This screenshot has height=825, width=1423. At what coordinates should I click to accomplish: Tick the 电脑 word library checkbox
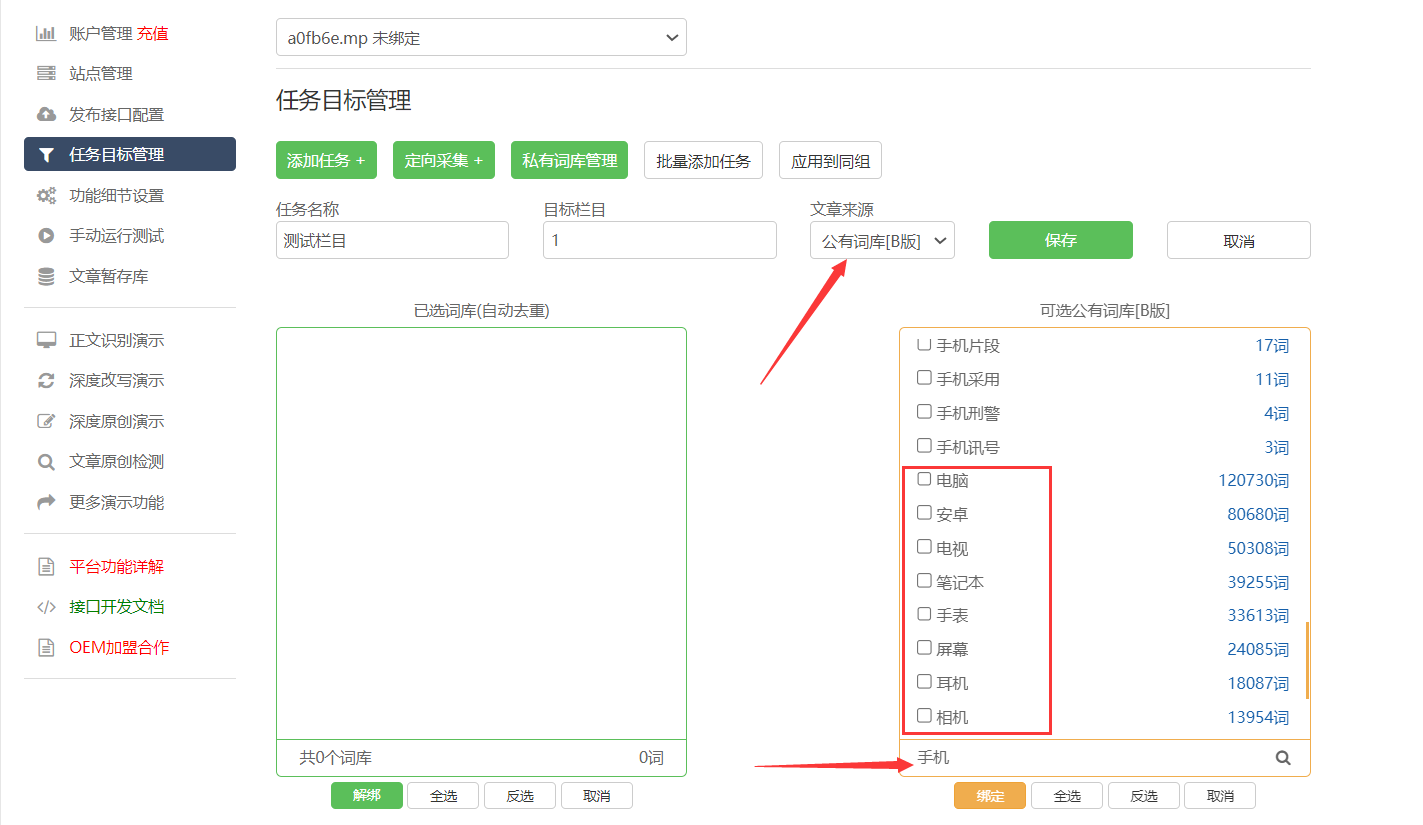tap(924, 479)
